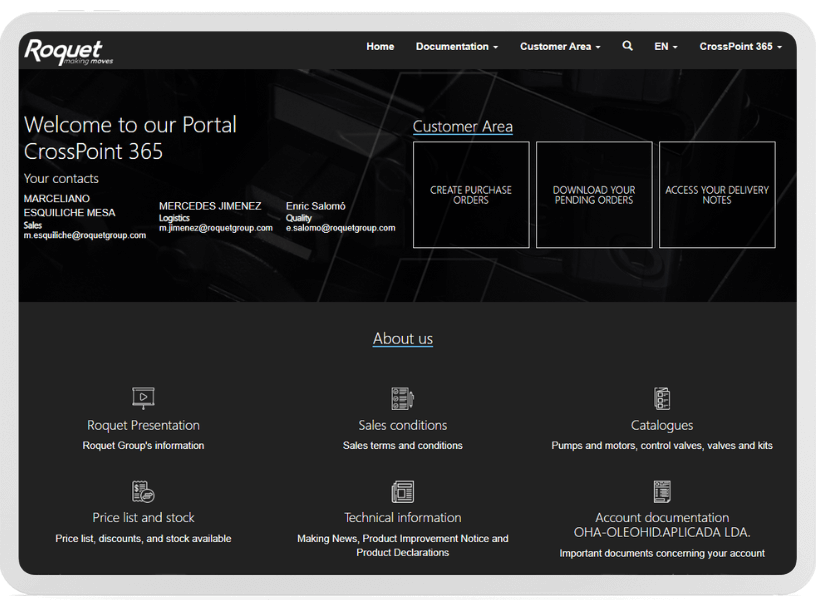The image size is (816, 600).
Task: Open the Roquet Presentation title link
Action: [x=143, y=425]
